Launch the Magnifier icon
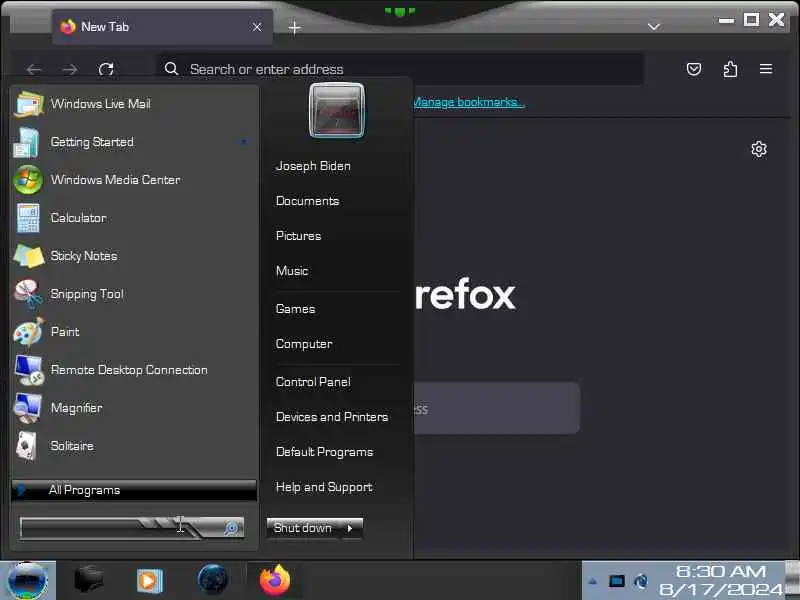This screenshot has height=600, width=800. coord(28,408)
